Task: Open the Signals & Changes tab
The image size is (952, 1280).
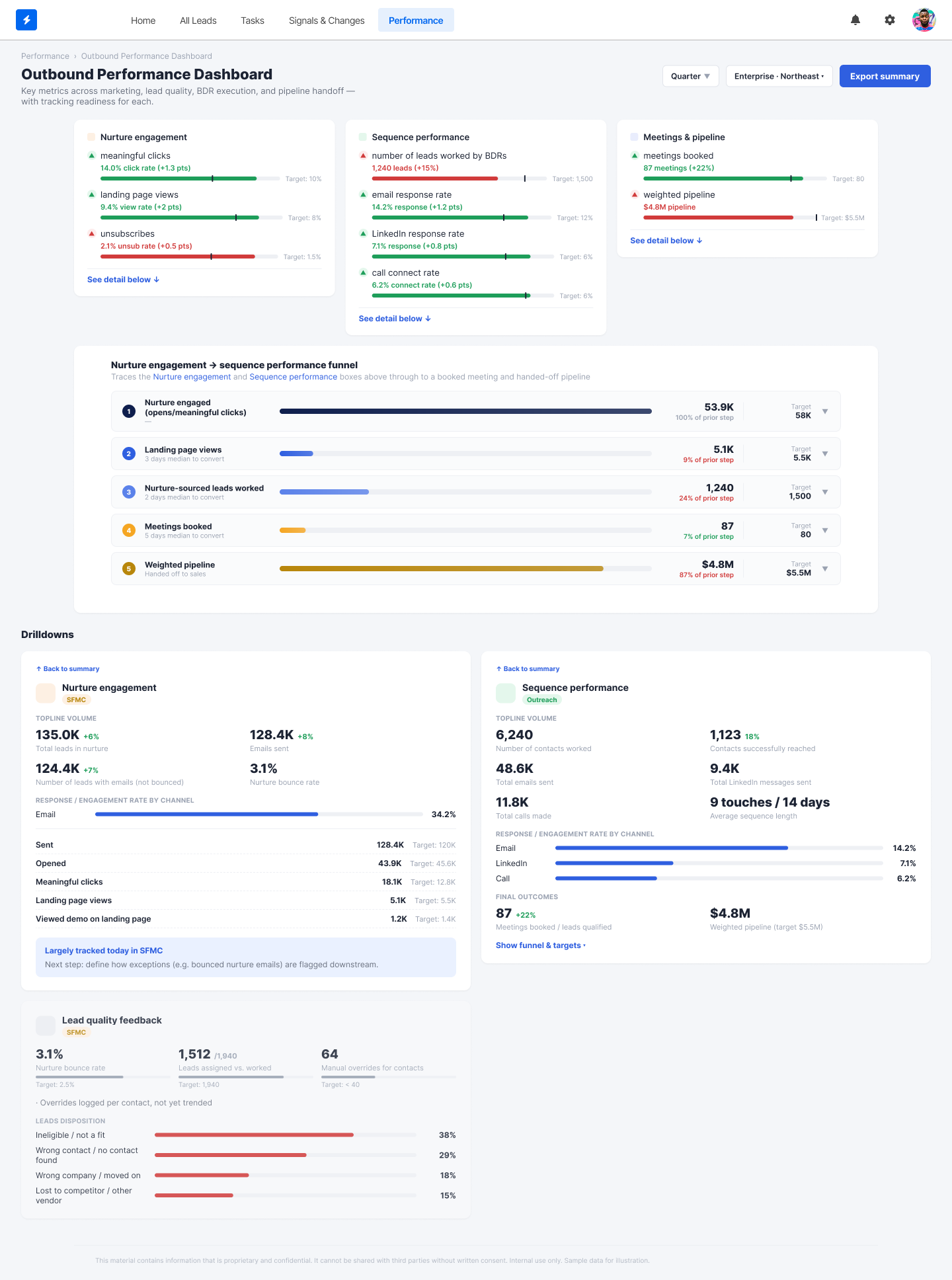Action: coord(327,20)
